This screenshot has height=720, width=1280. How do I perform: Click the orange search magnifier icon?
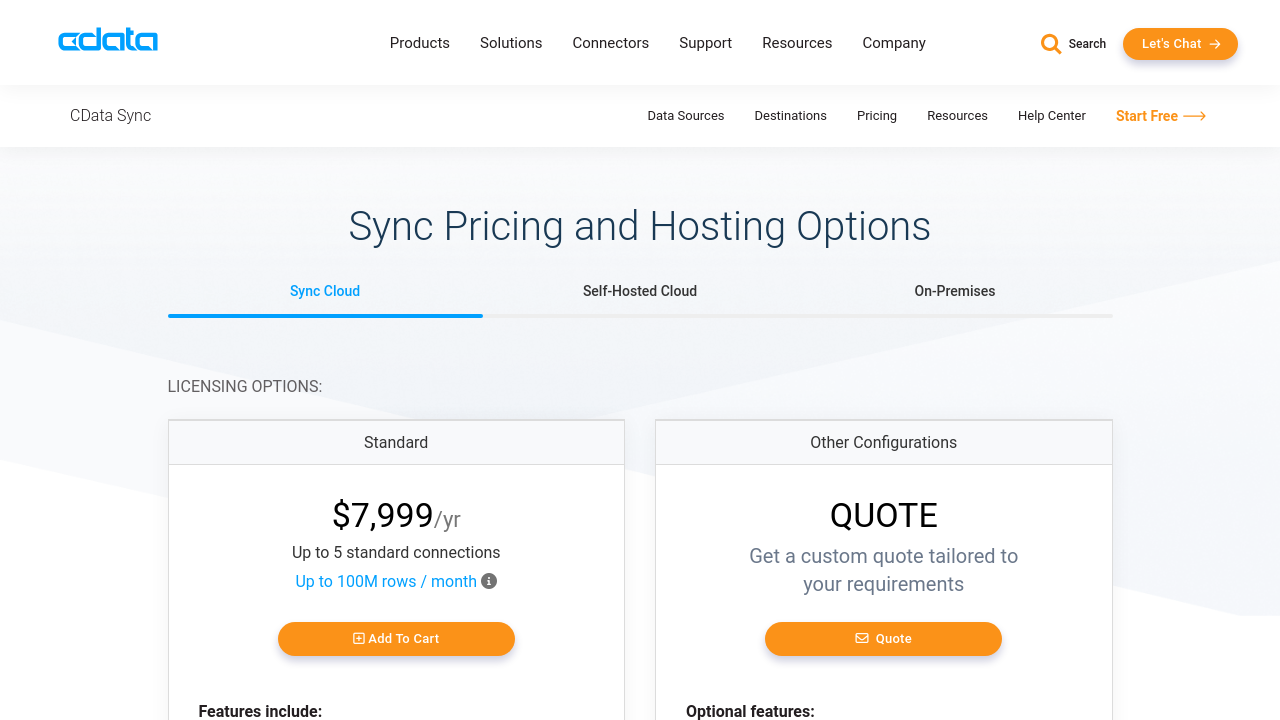click(x=1050, y=44)
